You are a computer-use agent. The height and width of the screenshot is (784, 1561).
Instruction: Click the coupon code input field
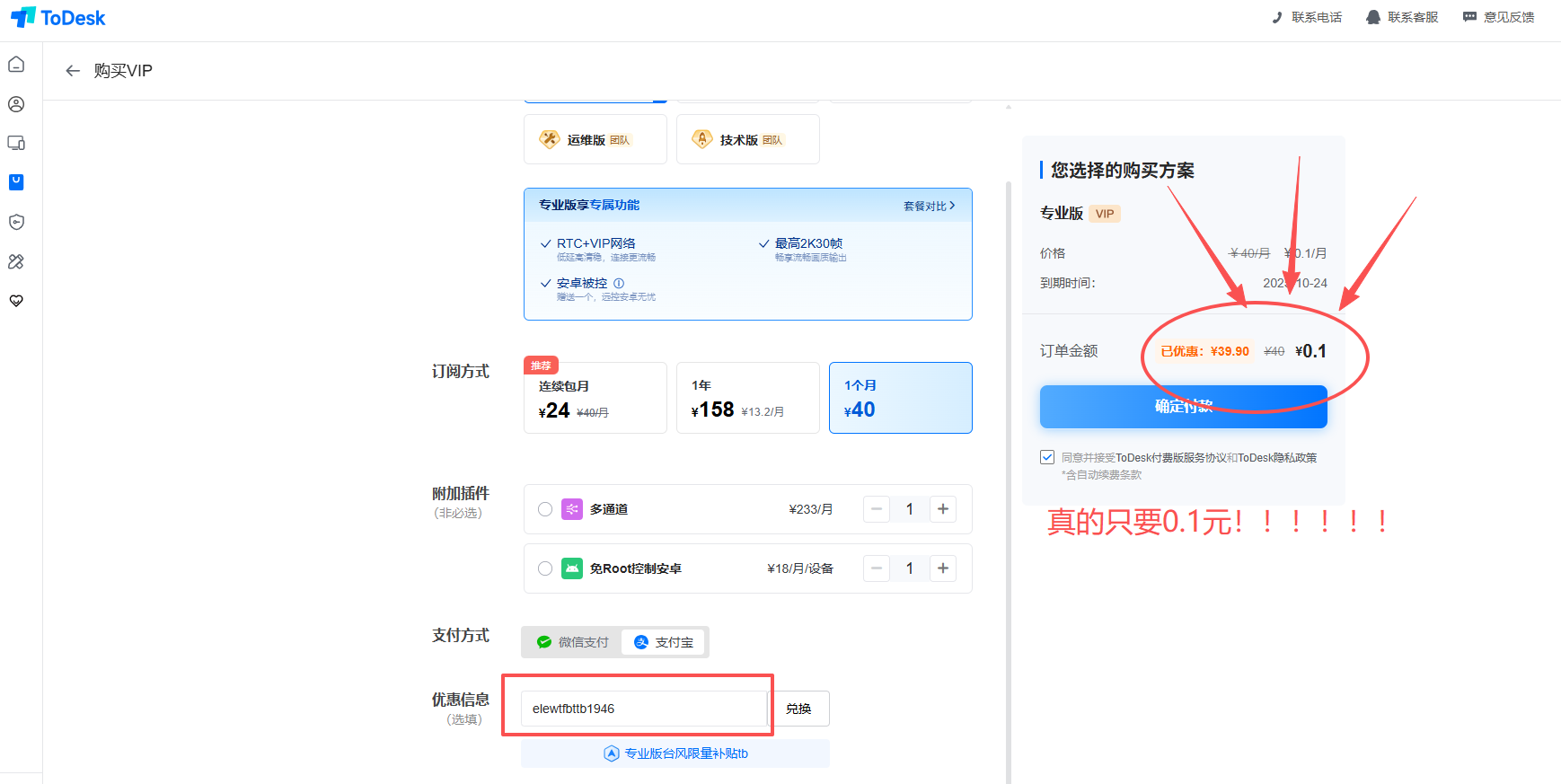[644, 709]
